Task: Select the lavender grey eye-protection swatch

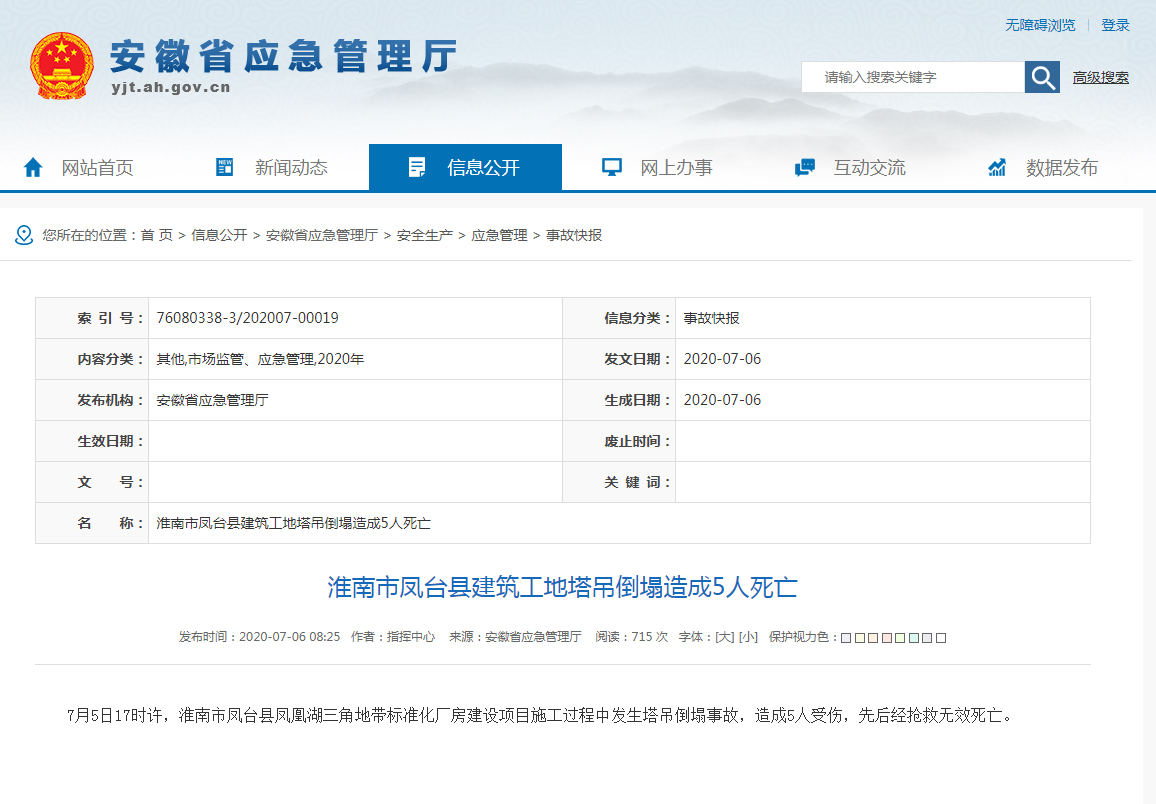Action: tap(927, 638)
